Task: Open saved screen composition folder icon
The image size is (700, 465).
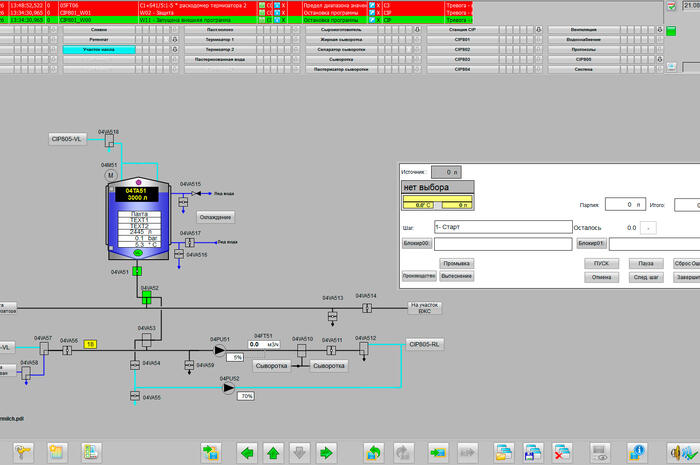Action: coord(504,453)
